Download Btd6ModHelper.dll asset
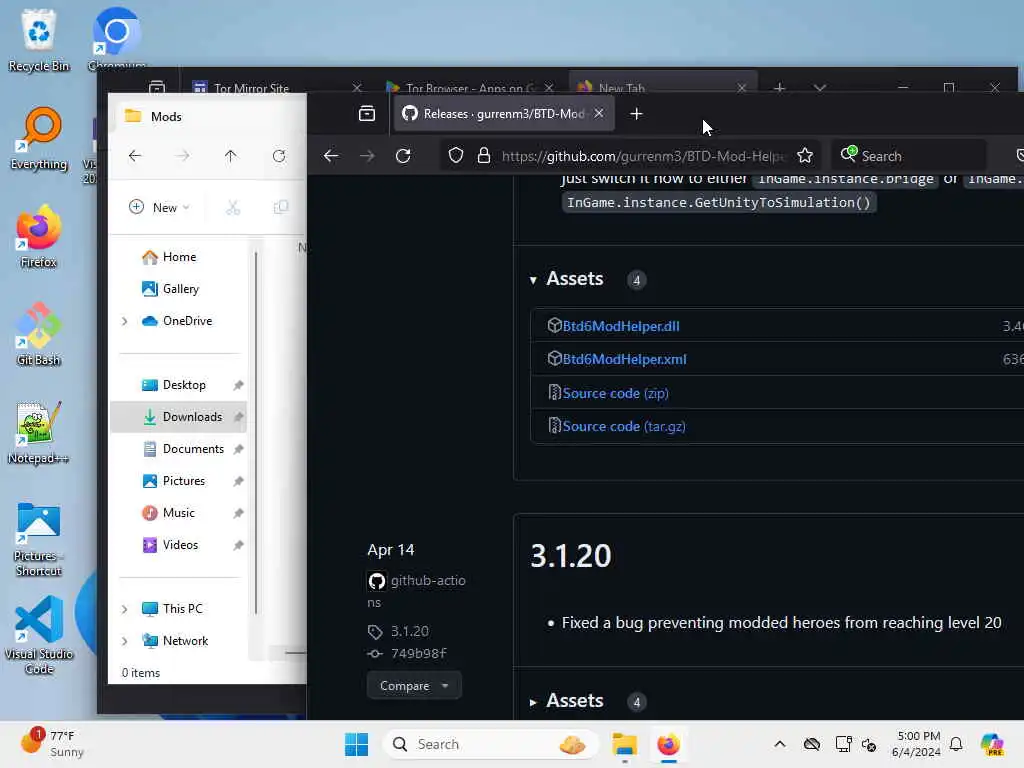Image resolution: width=1024 pixels, height=768 pixels. coord(620,326)
